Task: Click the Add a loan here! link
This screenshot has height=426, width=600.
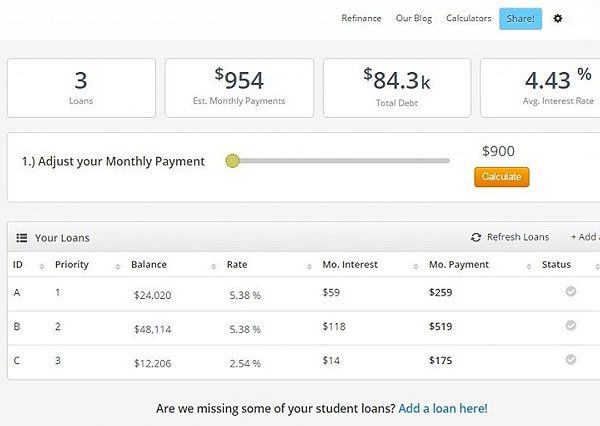Action: [x=443, y=408]
